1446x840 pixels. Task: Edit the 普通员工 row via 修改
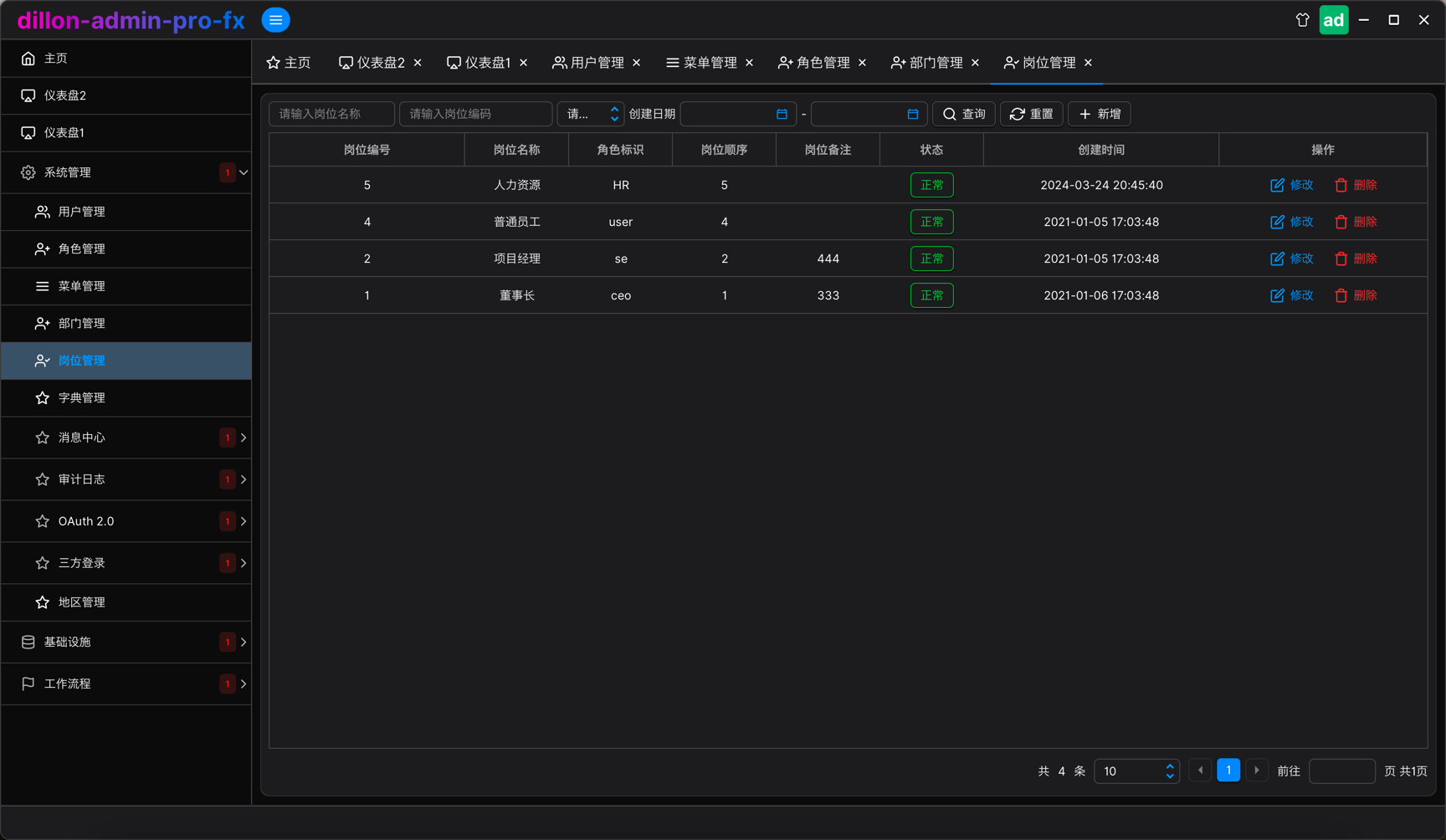pos(1292,222)
